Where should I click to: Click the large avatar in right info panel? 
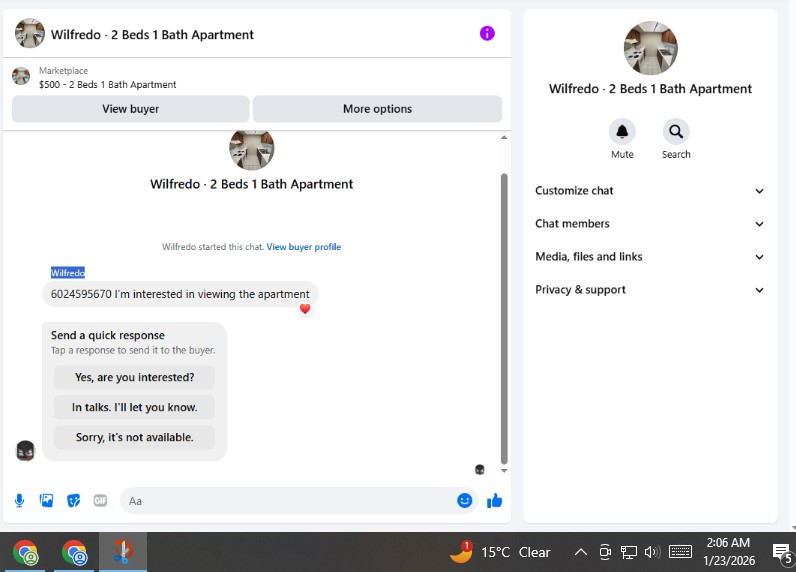point(650,48)
